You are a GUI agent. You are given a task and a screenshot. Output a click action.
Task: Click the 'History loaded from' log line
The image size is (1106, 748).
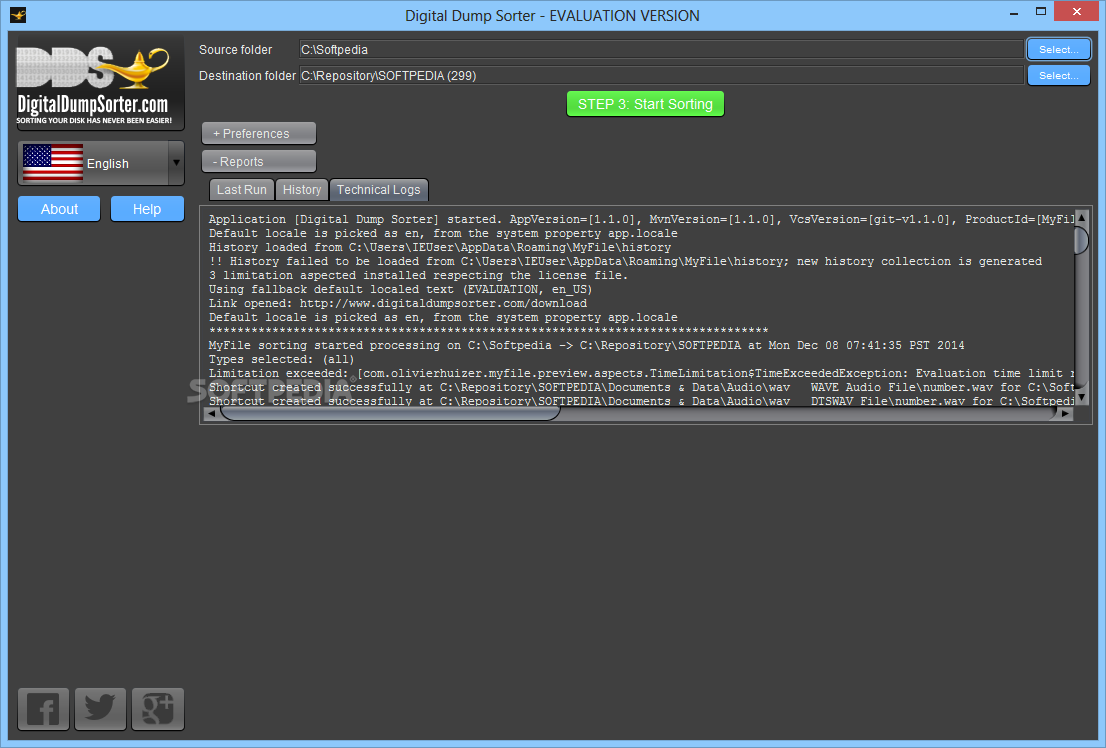(440, 248)
